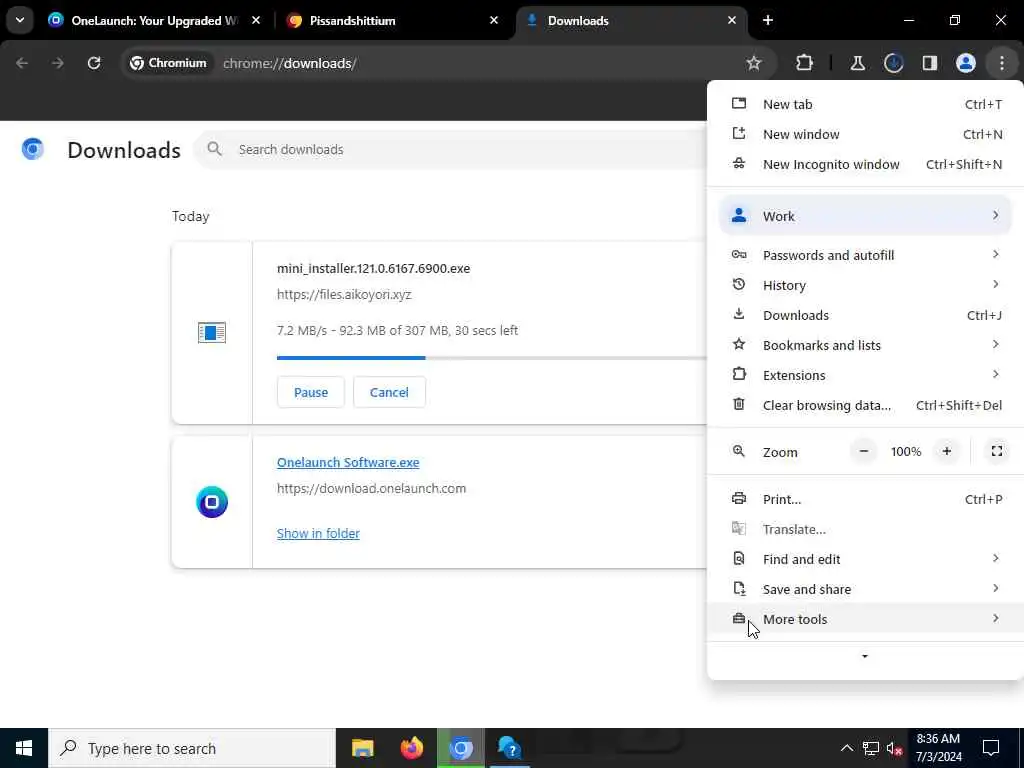This screenshot has width=1024, height=768.
Task: Enter fullscreen mode via zoom row icon
Action: pos(997,451)
